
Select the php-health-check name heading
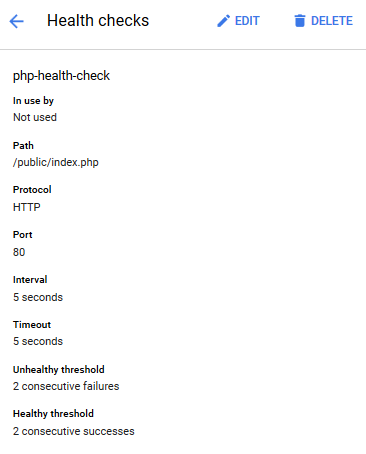point(61,76)
